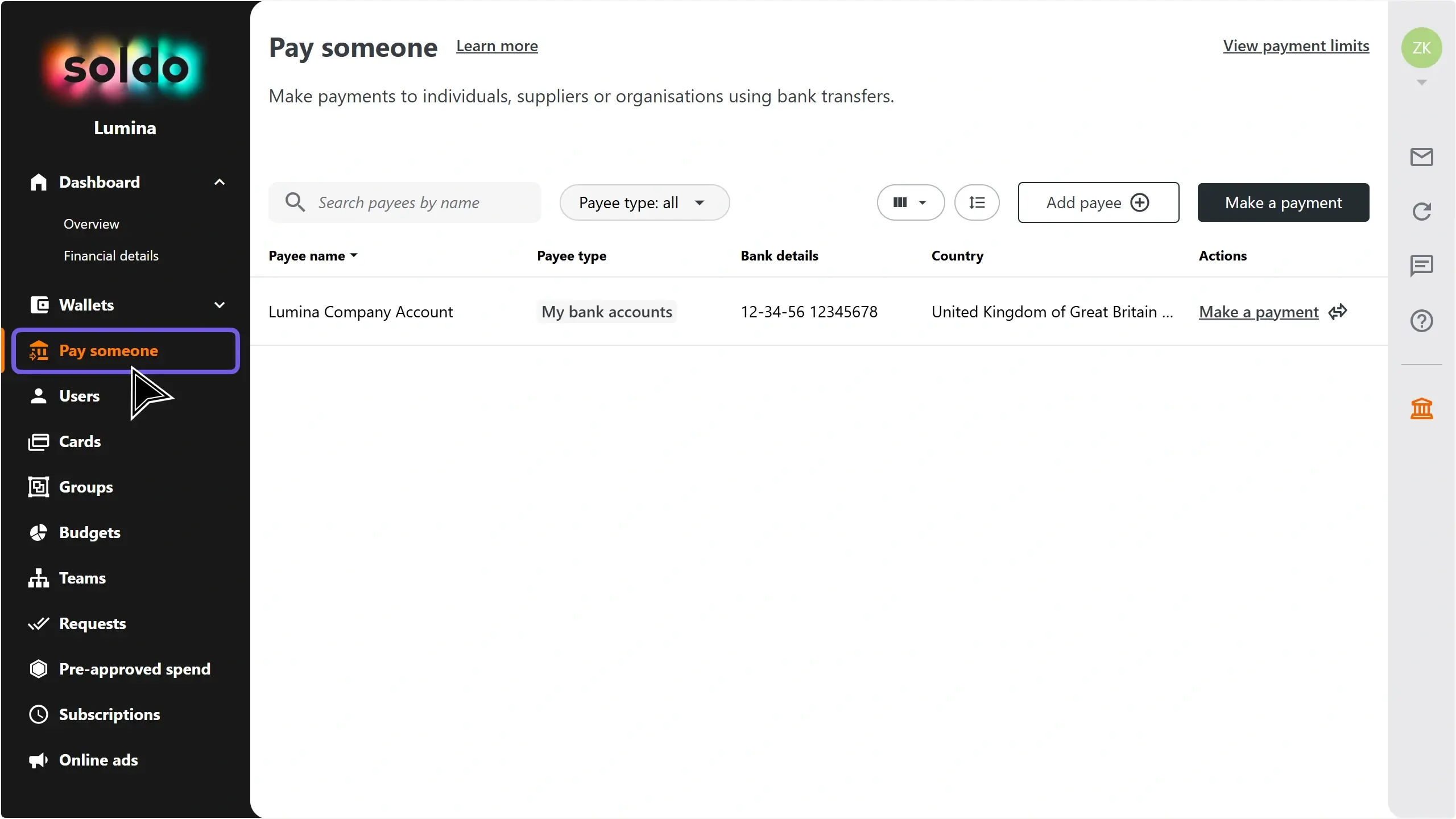Click the Payee type column header

[x=572, y=256]
